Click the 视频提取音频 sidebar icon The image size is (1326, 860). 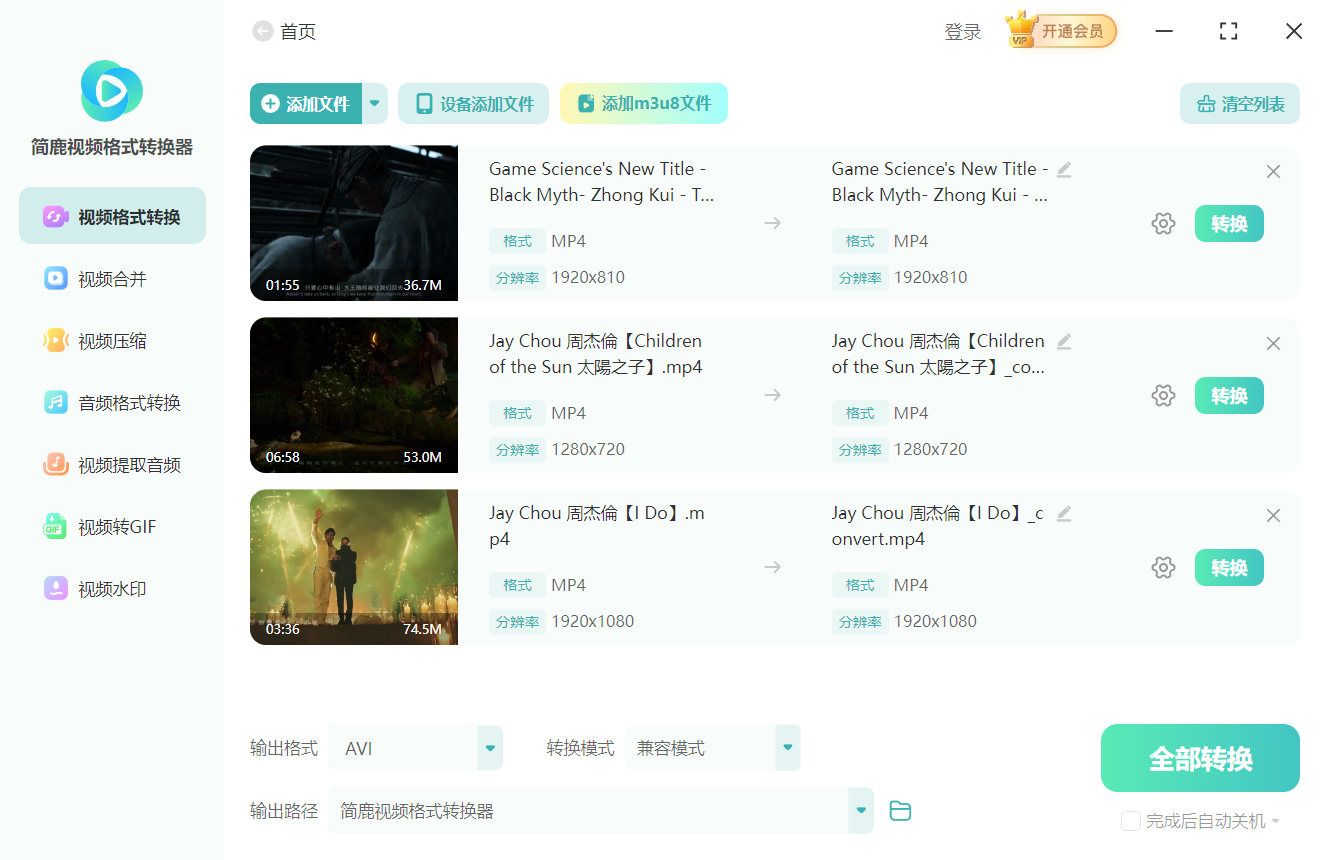click(x=55, y=464)
